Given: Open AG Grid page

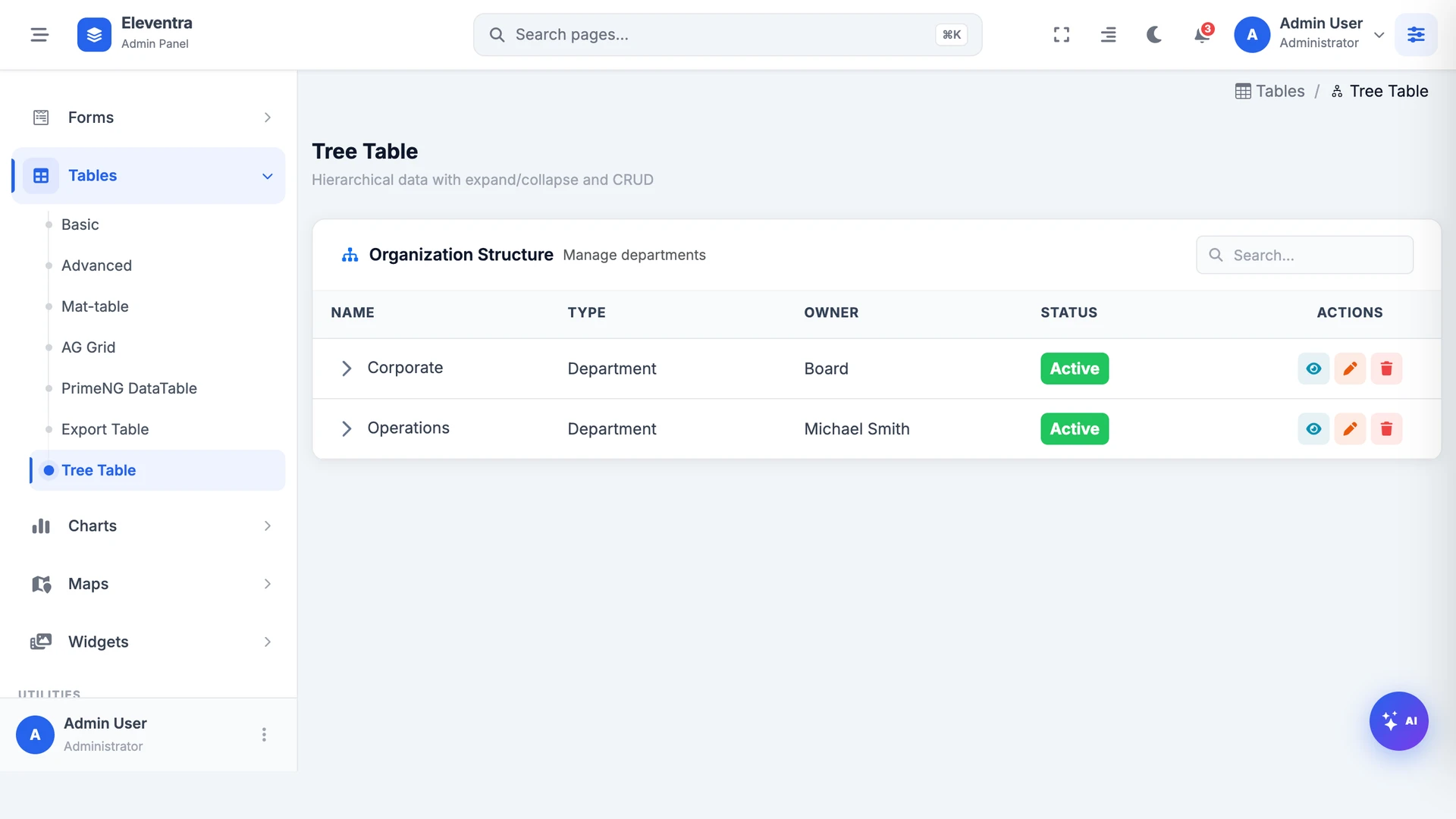Looking at the screenshot, I should coord(88,347).
